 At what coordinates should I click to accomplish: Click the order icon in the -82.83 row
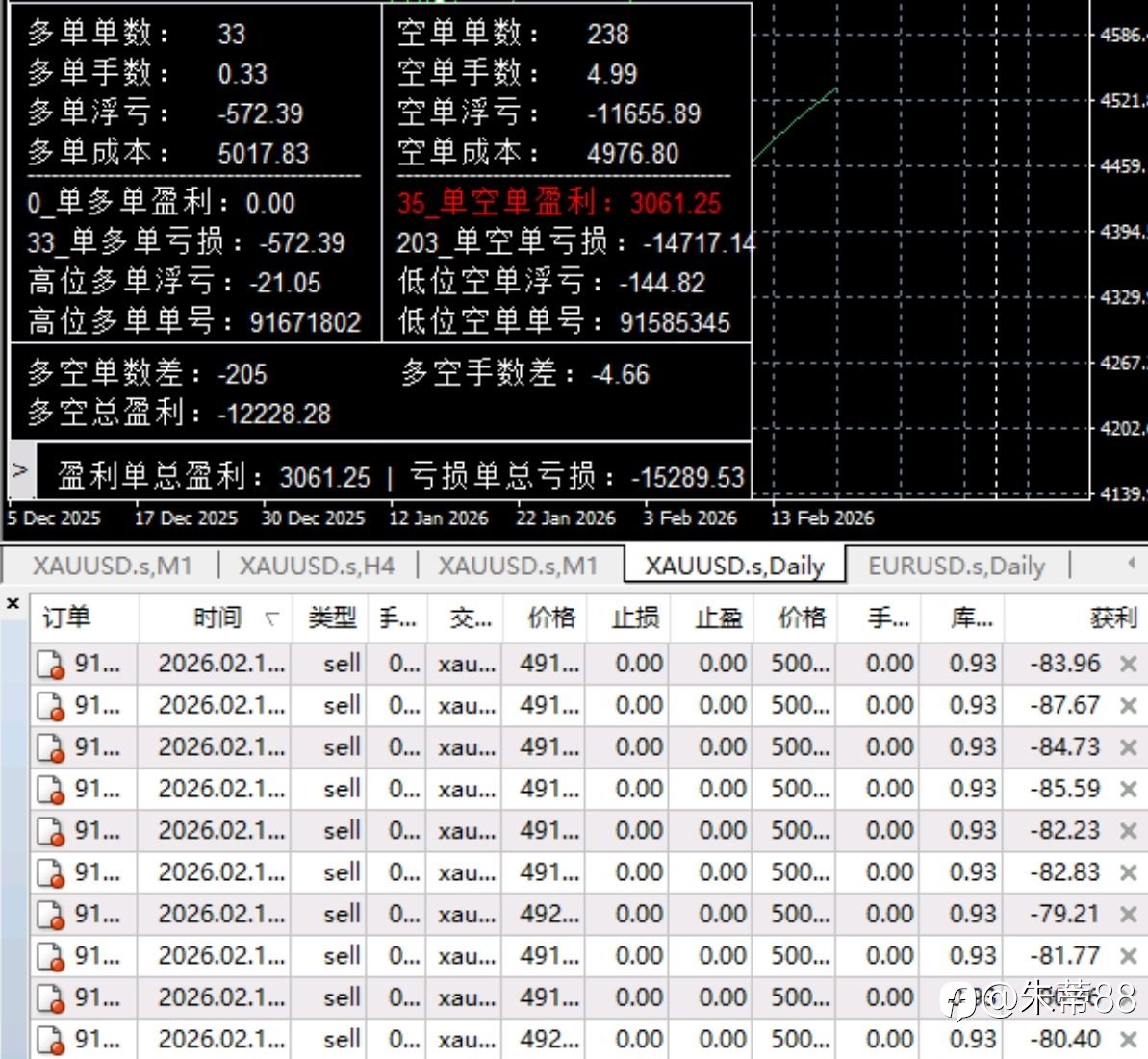coord(50,873)
